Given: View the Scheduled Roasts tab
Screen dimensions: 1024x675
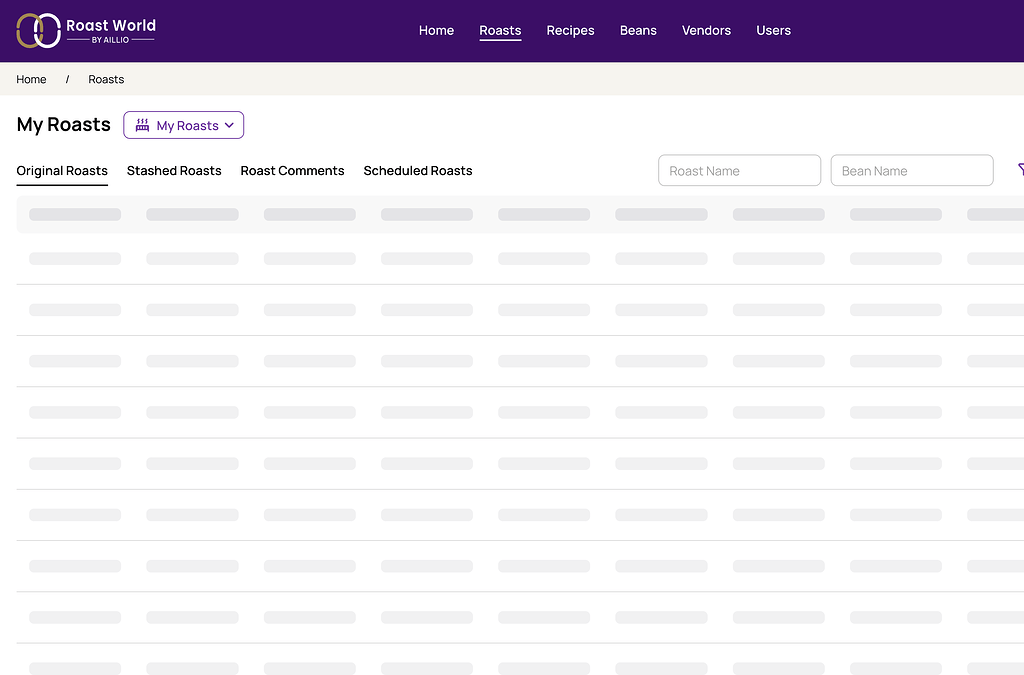Looking at the screenshot, I should 417,171.
